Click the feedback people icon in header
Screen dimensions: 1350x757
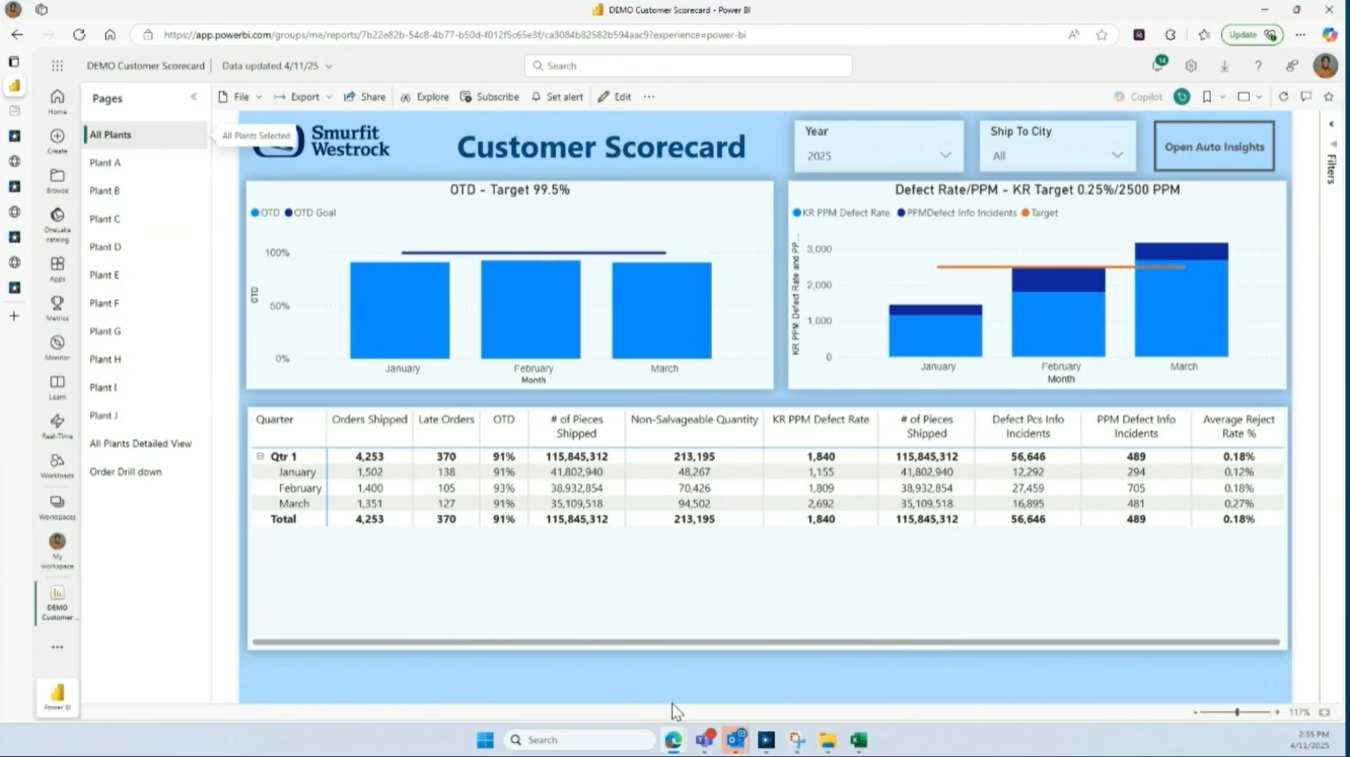tap(1292, 66)
